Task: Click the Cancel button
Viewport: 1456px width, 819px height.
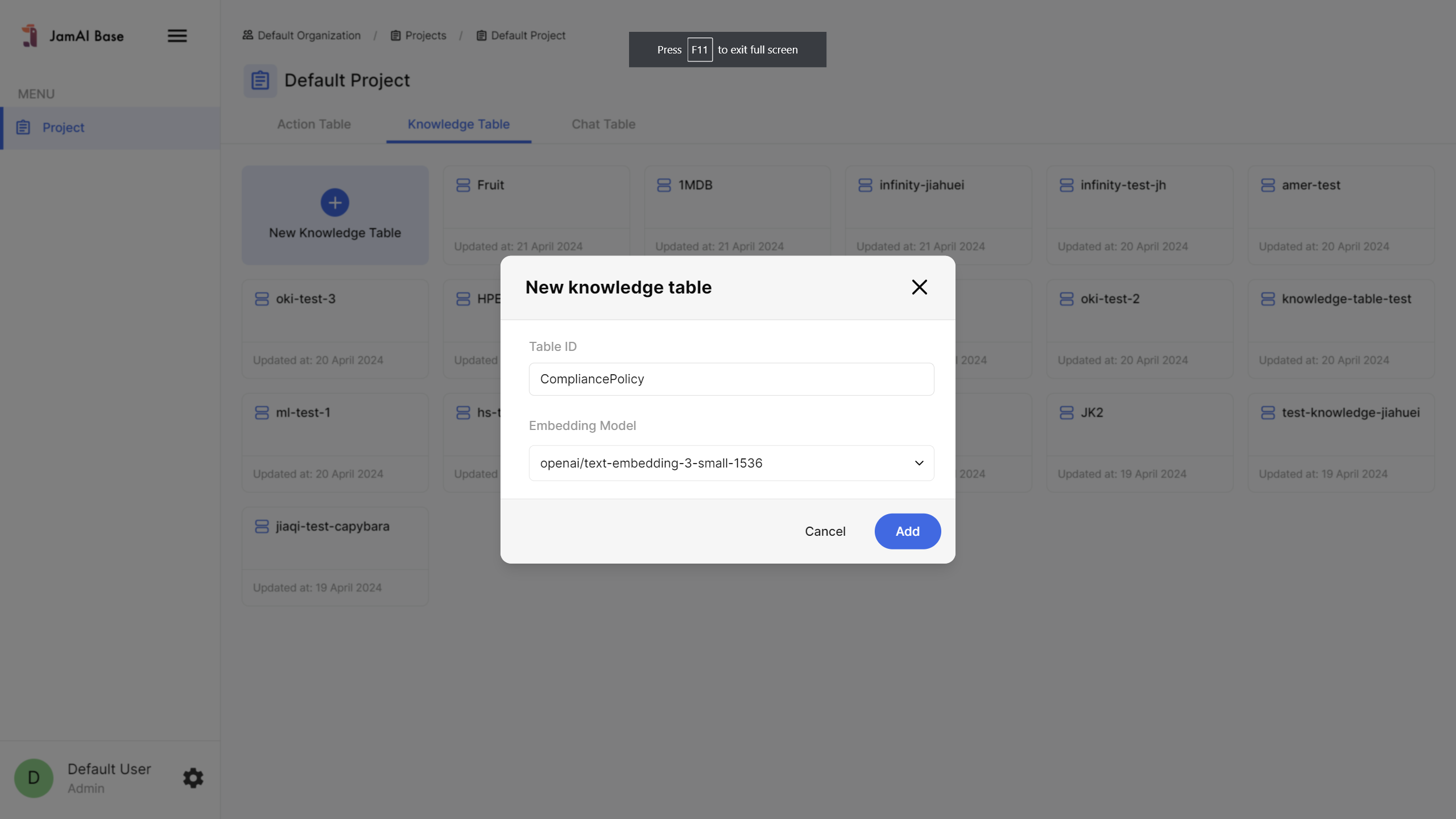Action: pos(825,531)
